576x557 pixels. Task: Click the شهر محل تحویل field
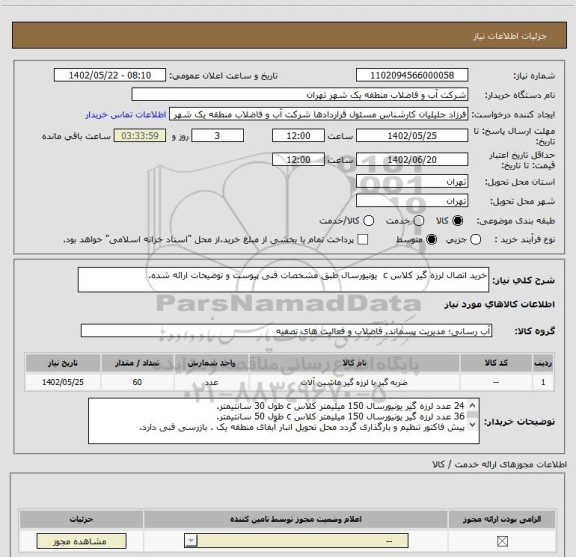click(412, 201)
